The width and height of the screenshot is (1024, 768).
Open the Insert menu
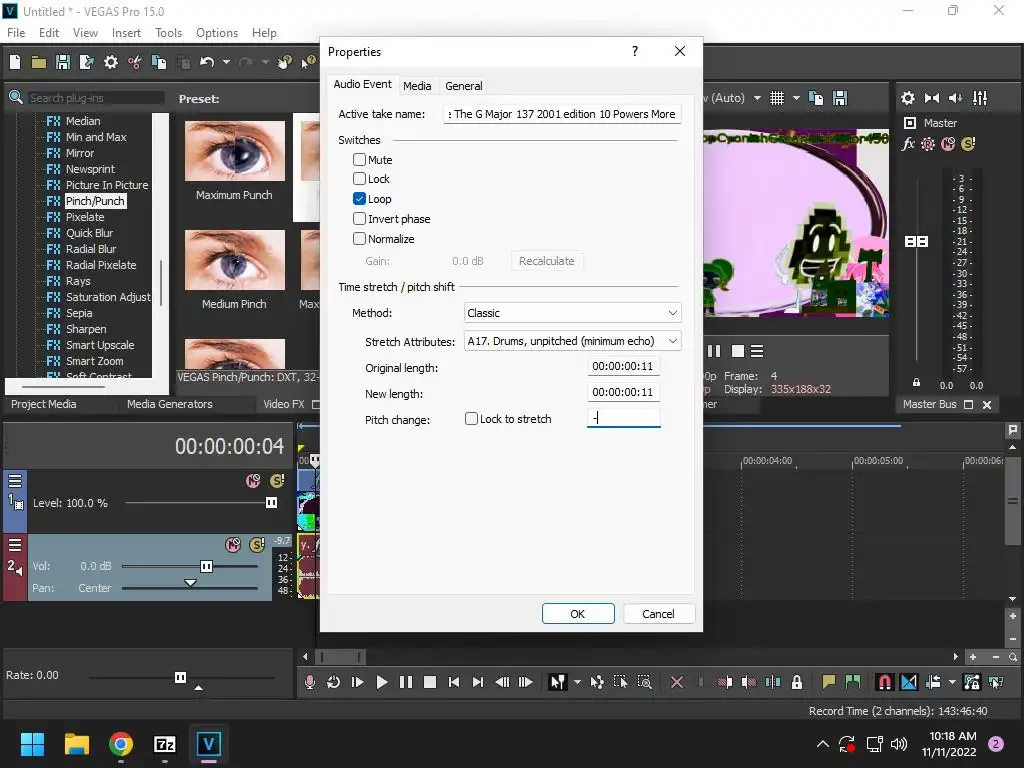(x=126, y=33)
